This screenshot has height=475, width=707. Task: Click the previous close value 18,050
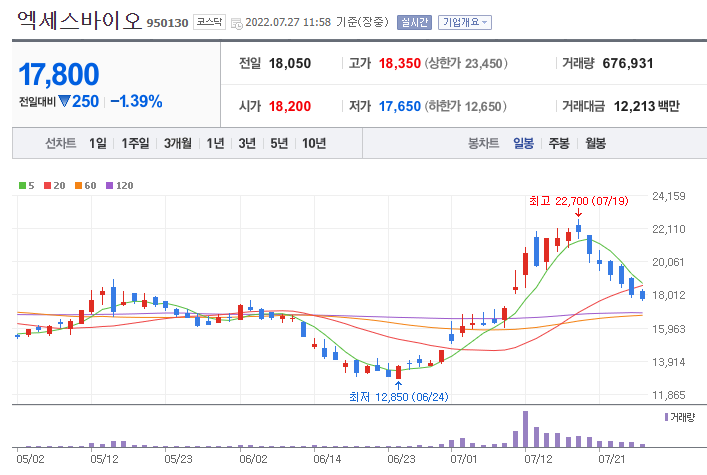pos(289,64)
